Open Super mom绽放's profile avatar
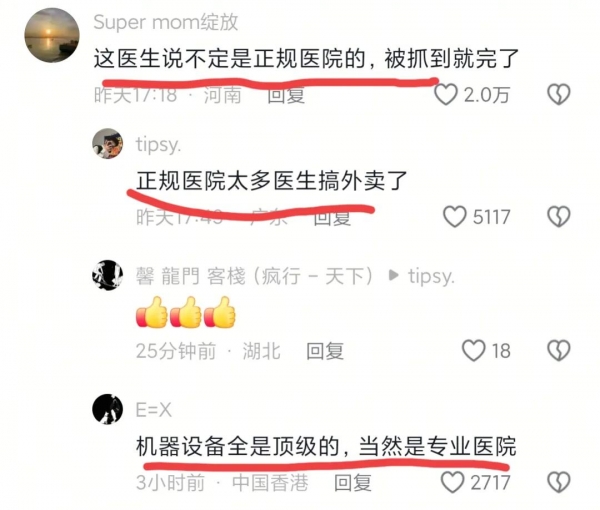Screen dimensions: 600x510 [x=52, y=35]
